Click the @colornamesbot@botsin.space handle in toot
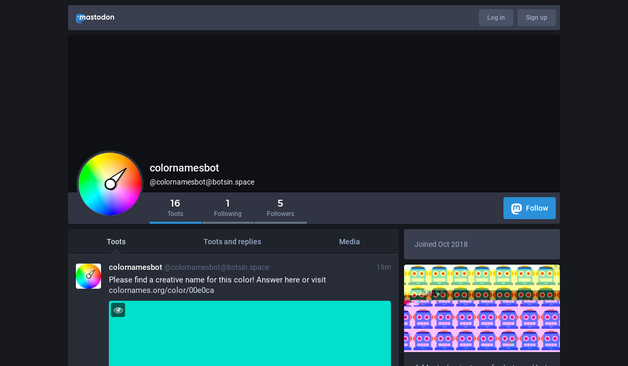The width and height of the screenshot is (628, 366). click(x=217, y=267)
